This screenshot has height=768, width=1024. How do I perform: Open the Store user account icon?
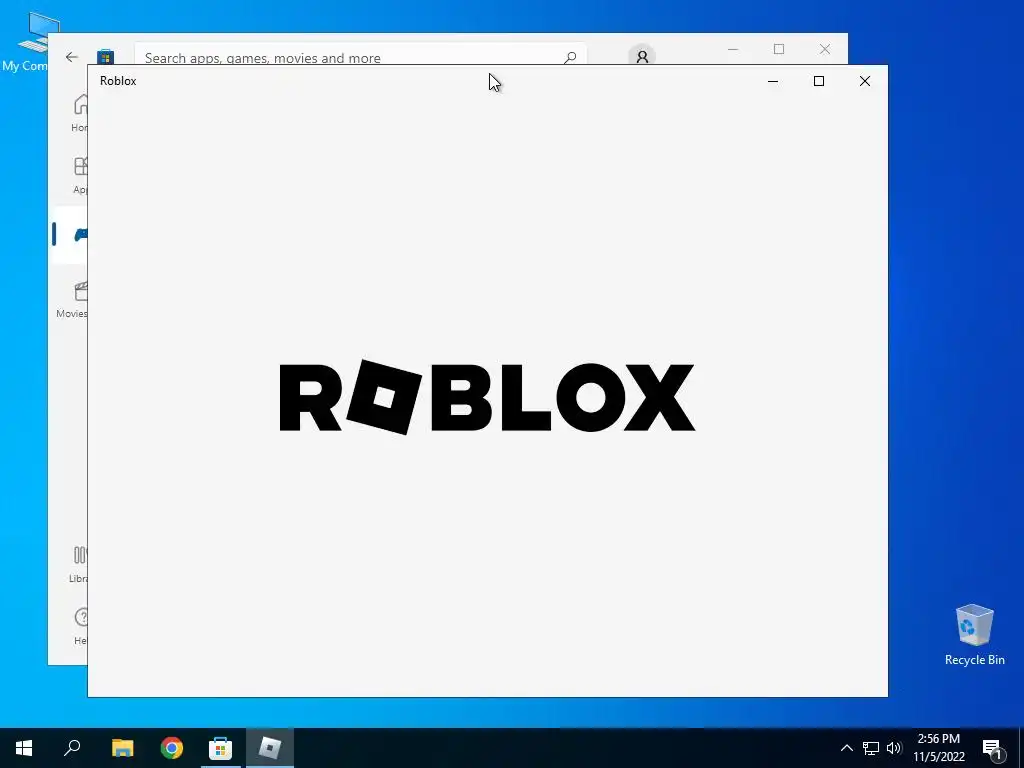pyautogui.click(x=642, y=56)
